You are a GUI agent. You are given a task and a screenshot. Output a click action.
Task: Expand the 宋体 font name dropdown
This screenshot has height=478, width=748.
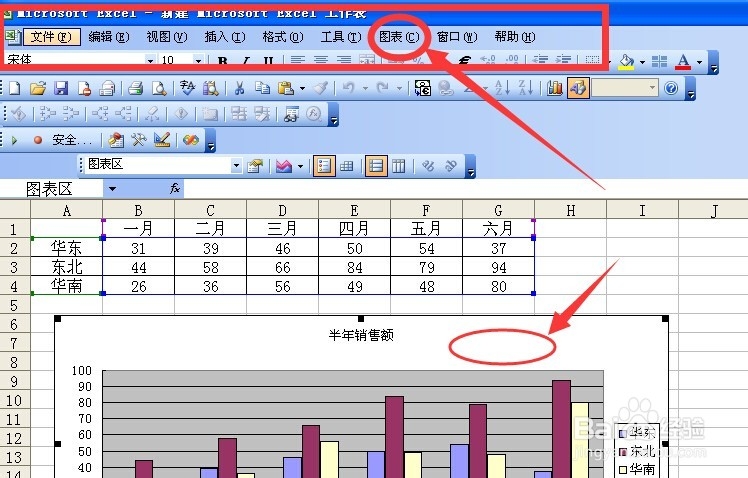coord(150,61)
